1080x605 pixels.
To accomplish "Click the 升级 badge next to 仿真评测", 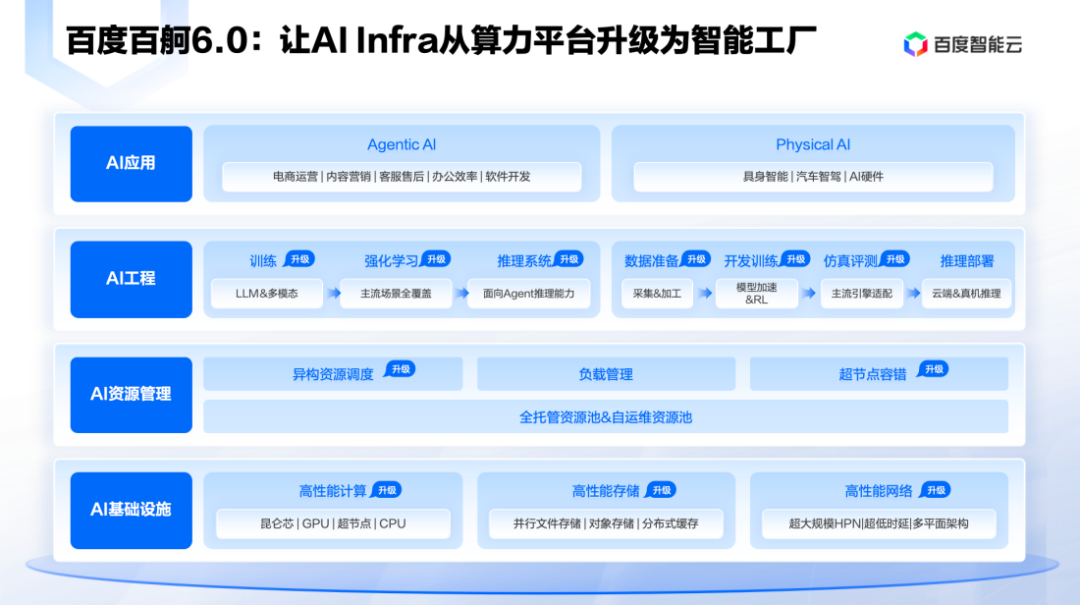I will (894, 259).
